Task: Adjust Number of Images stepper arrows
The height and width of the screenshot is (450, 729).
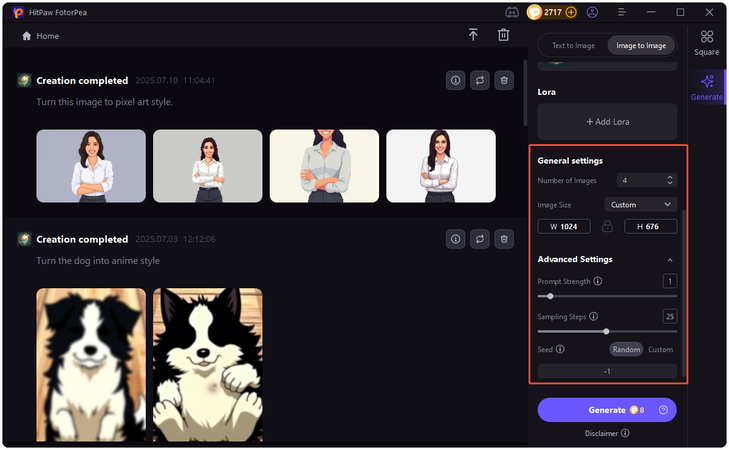Action: pos(670,180)
